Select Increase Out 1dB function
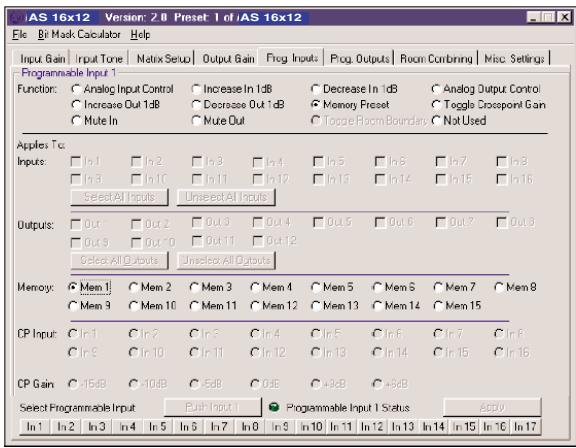The image size is (576, 448). pyautogui.click(x=115, y=105)
